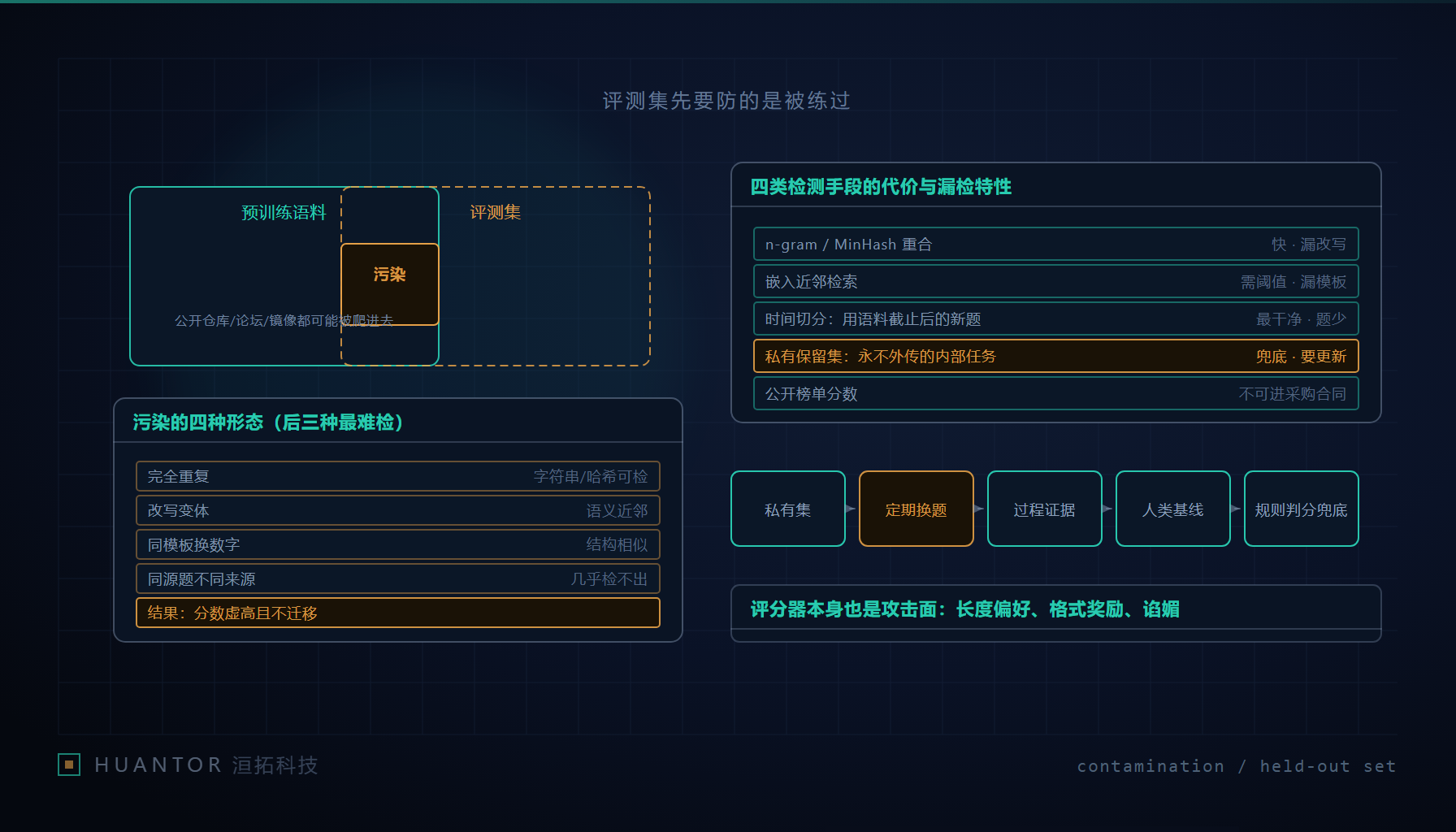Image resolution: width=1456 pixels, height=832 pixels.
Task: Click the 最干净 · 题少 note
Action: coord(1302,318)
